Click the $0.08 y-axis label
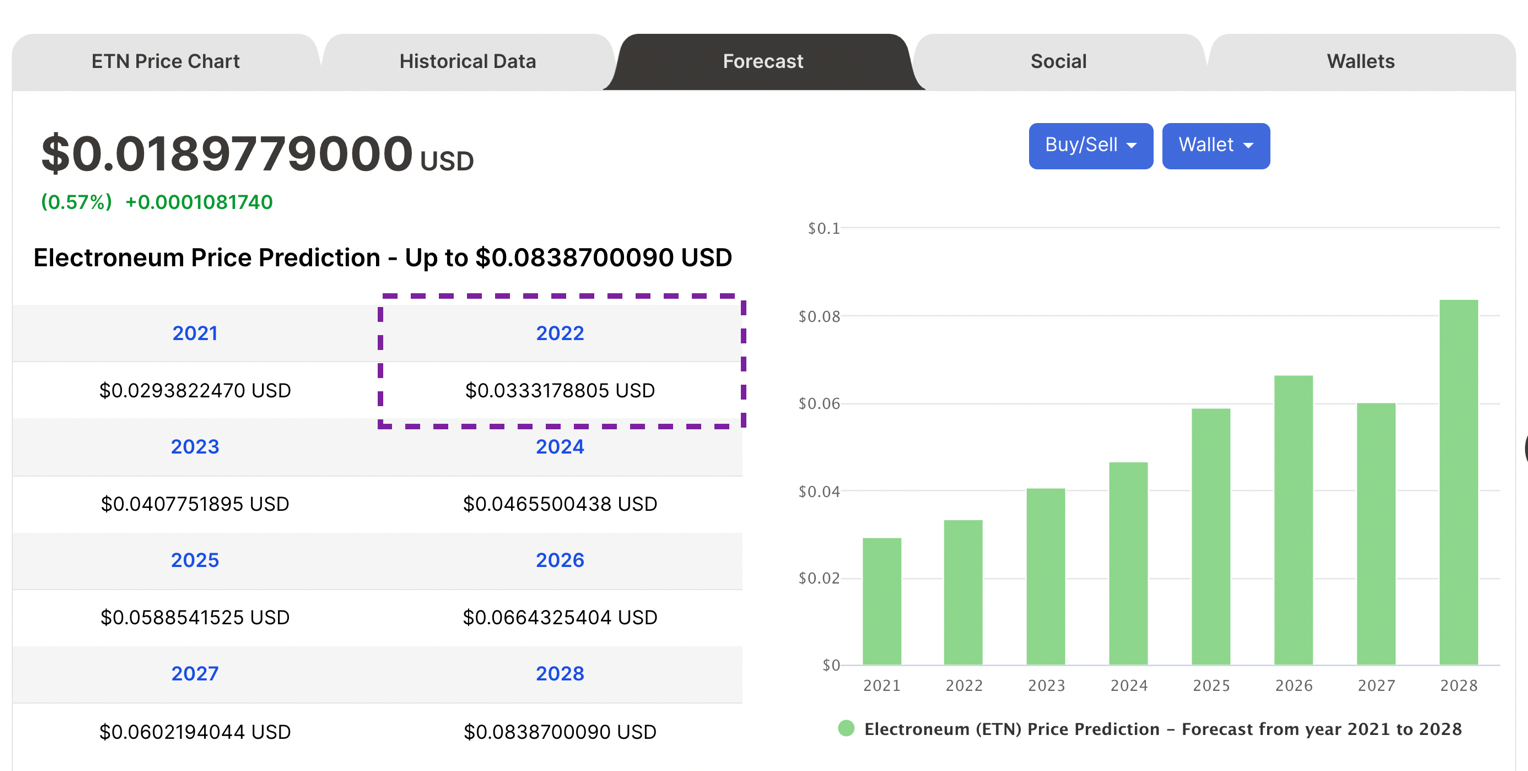1528x771 pixels. point(819,317)
